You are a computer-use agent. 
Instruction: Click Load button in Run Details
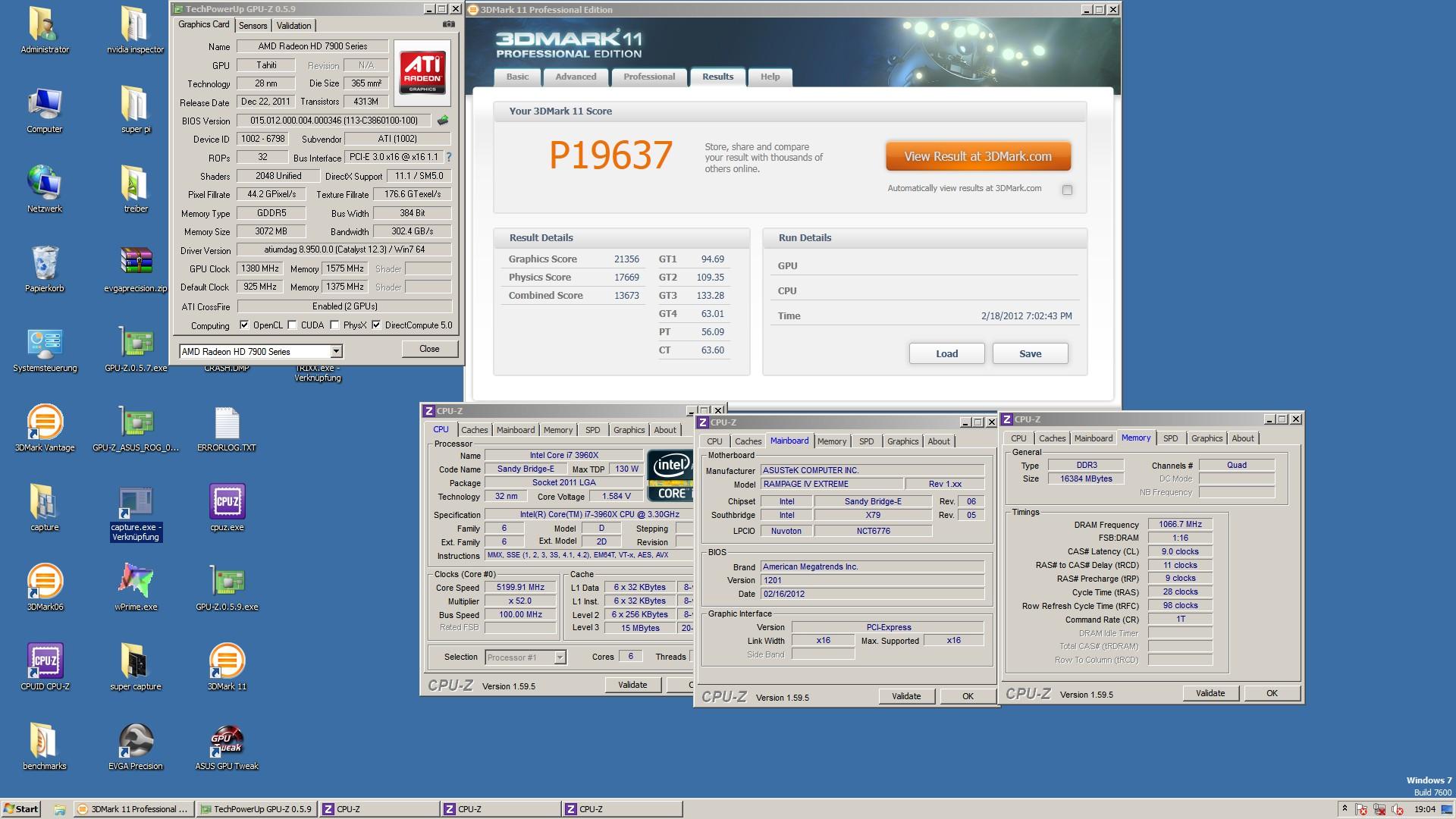(x=946, y=353)
